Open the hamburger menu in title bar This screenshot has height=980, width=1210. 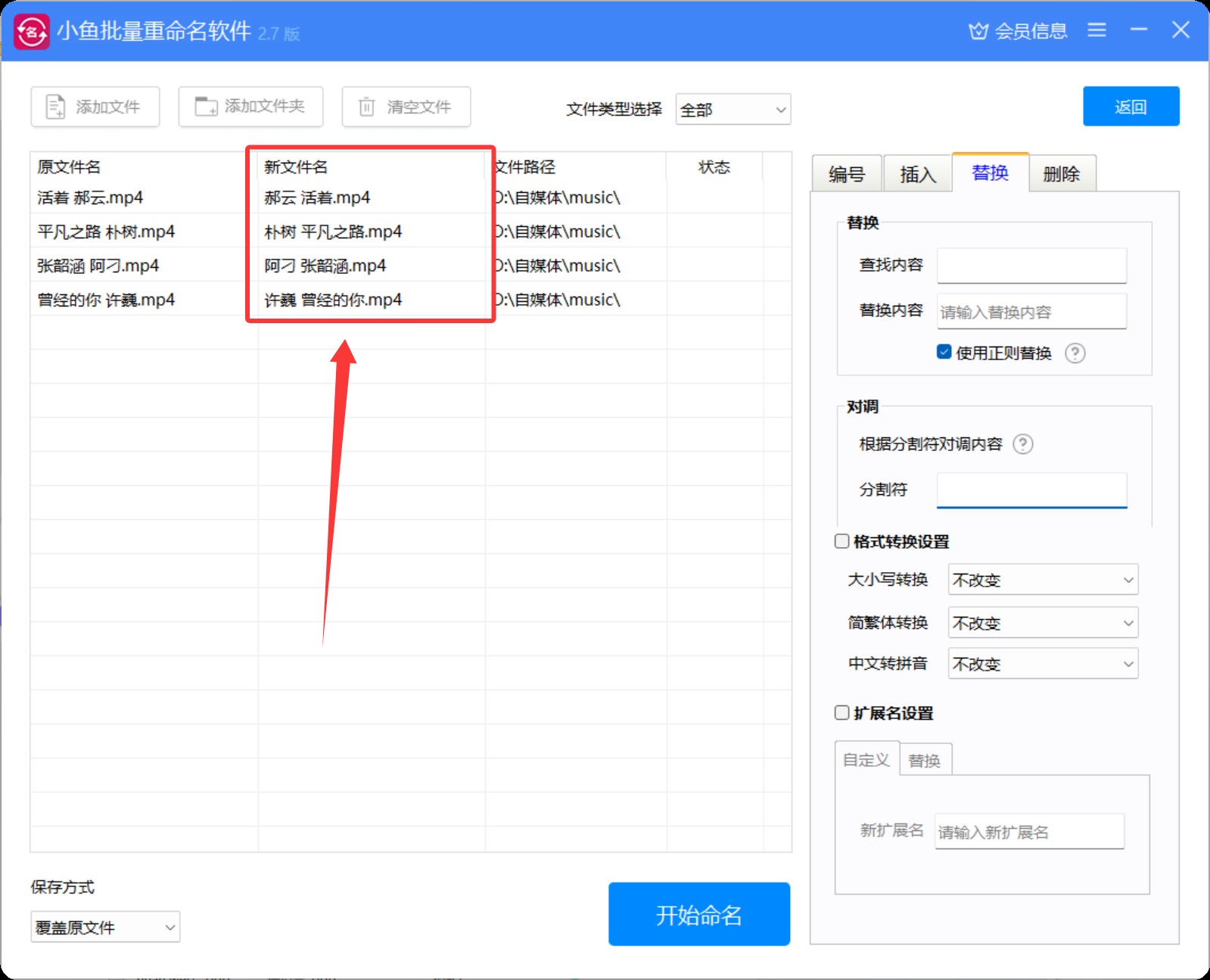(1096, 30)
